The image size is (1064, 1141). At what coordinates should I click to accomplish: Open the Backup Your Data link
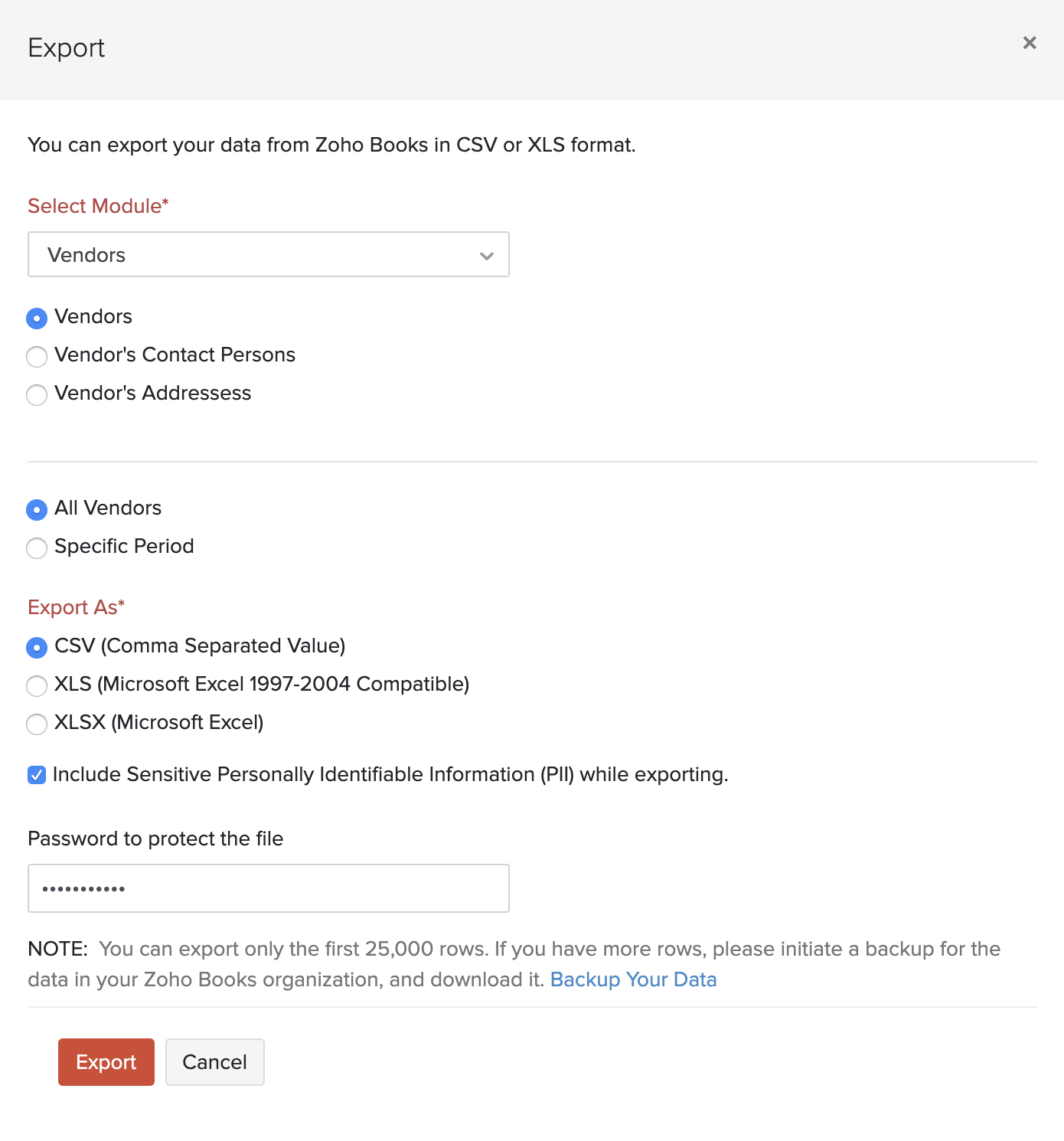[x=633, y=979]
